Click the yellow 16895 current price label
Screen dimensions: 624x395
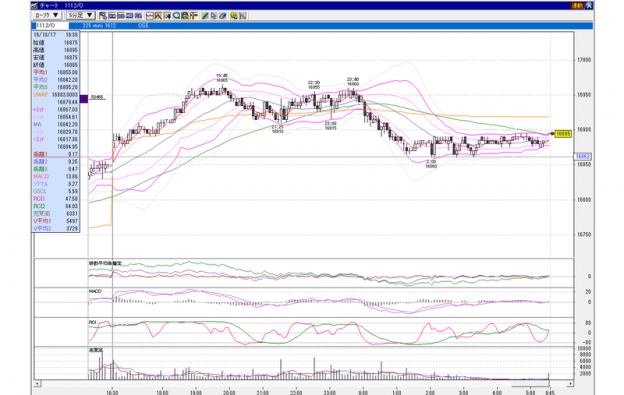(563, 134)
